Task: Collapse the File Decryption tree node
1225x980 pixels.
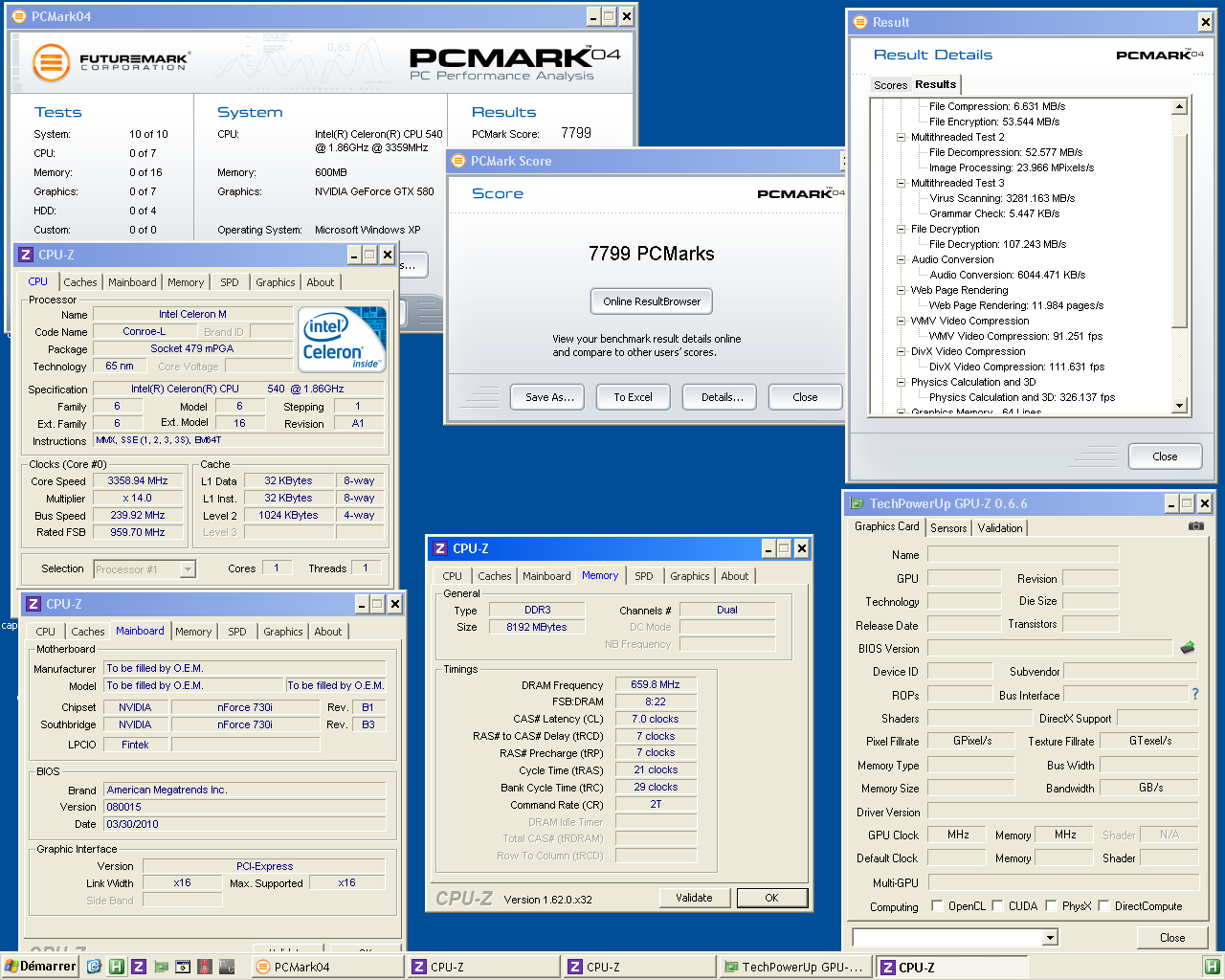Action: coord(901,229)
